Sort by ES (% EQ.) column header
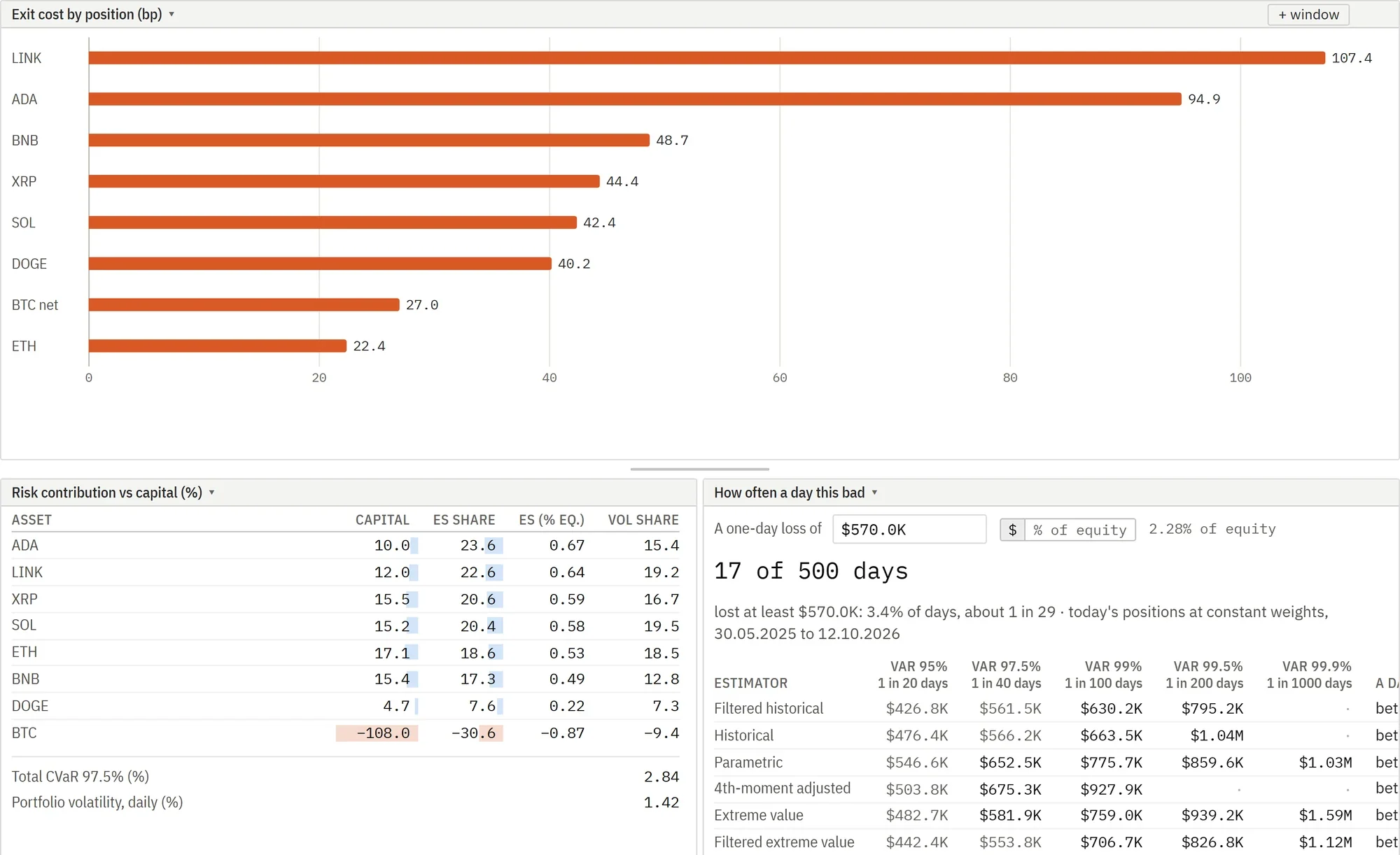This screenshot has width=1400, height=855. [552, 520]
